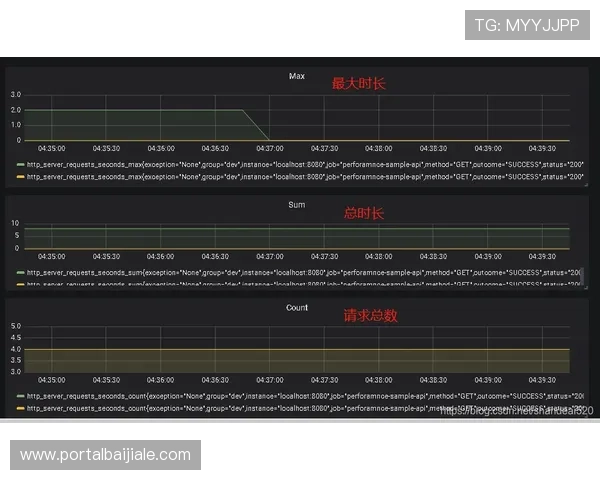Click the Sum legend vertical scrollbar
The height and width of the screenshot is (480, 600).
click(x=582, y=276)
